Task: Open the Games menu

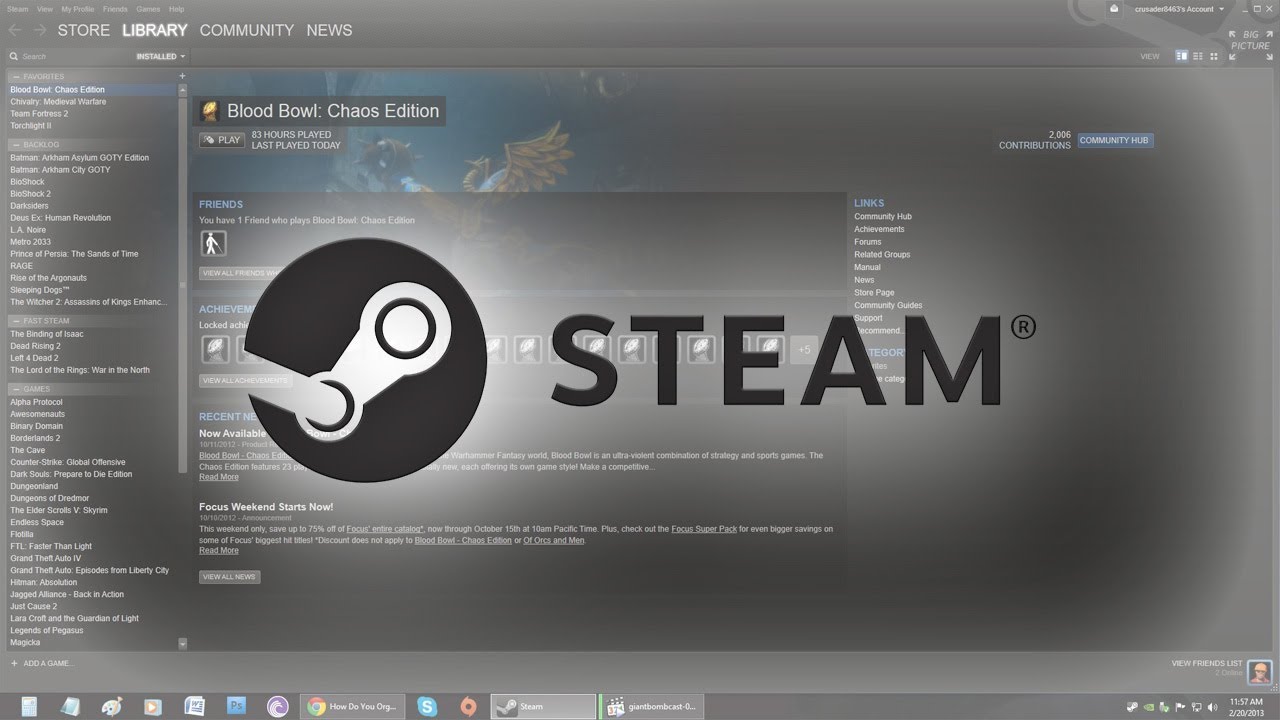Action: click(148, 9)
